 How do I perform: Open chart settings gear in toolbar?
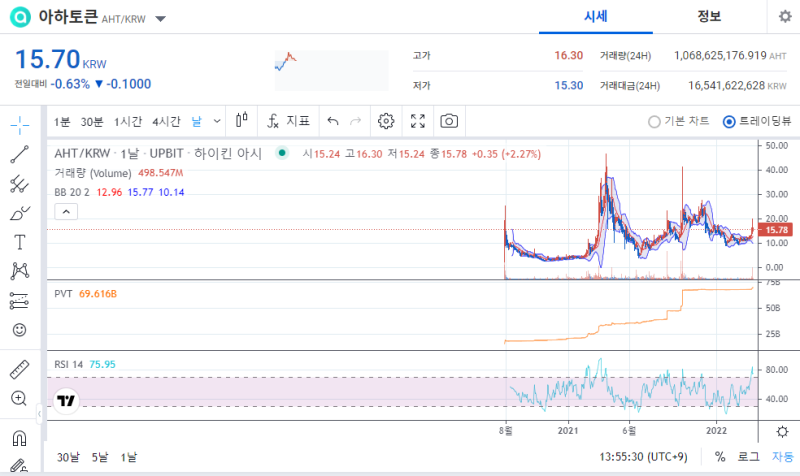[x=386, y=121]
